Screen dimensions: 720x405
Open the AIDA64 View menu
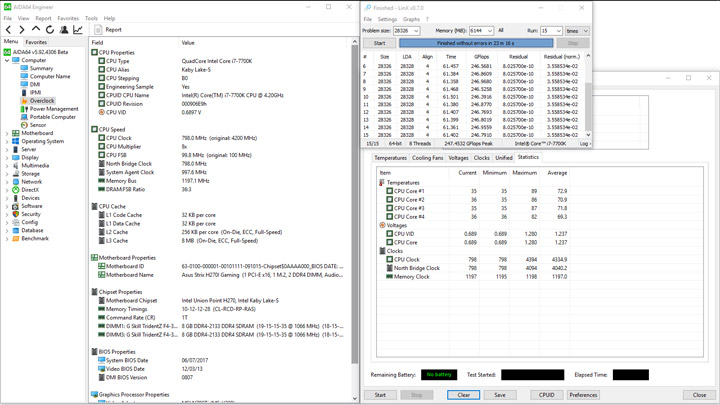23,18
